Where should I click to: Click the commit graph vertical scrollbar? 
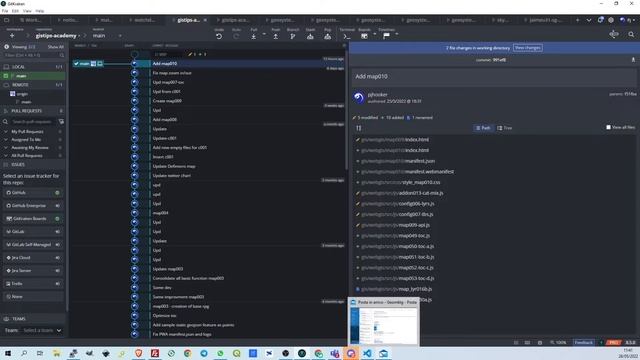click(x=347, y=110)
